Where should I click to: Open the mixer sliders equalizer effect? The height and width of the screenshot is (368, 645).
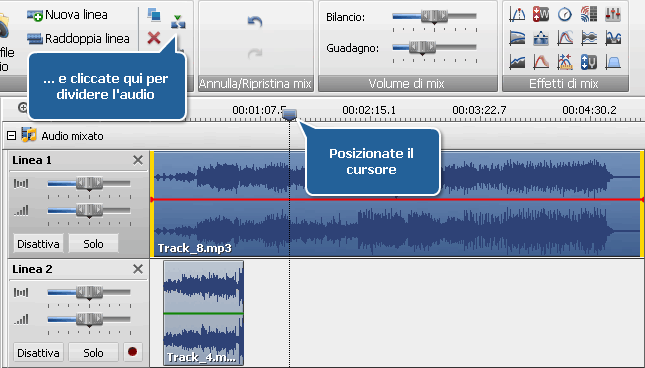tap(613, 15)
